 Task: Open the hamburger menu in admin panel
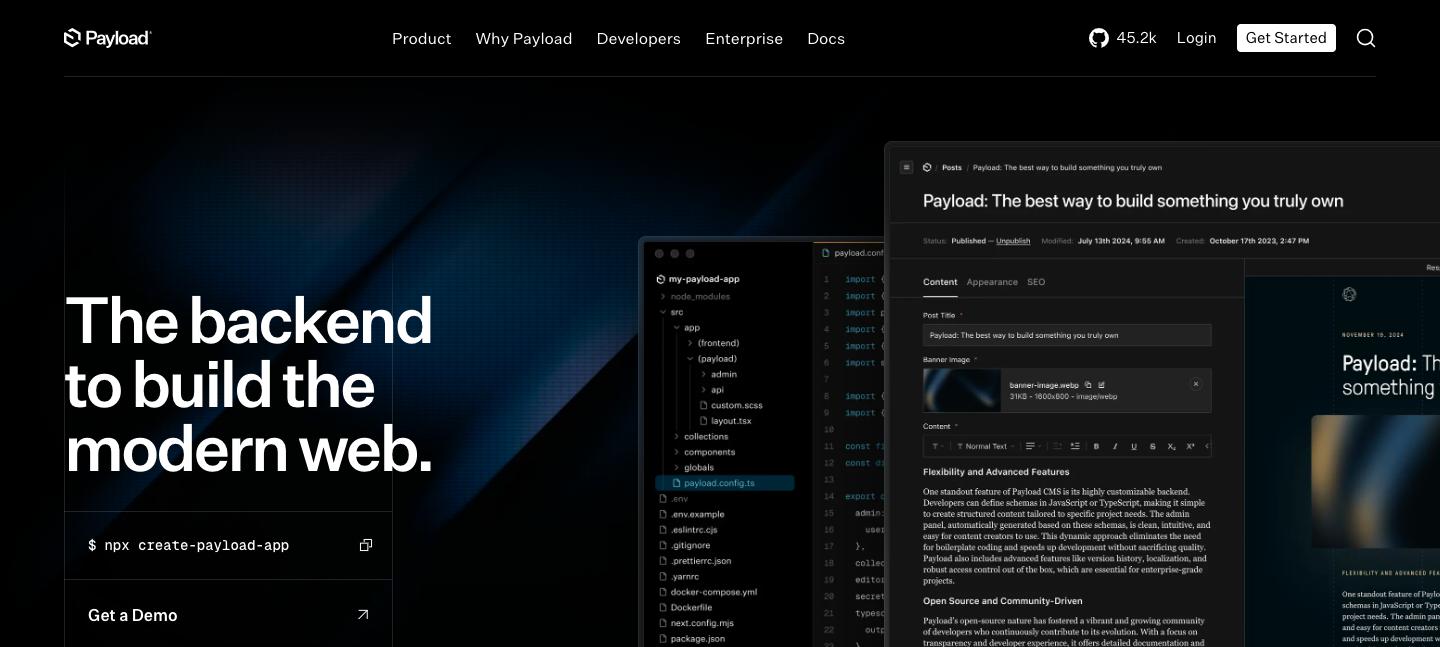click(906, 167)
